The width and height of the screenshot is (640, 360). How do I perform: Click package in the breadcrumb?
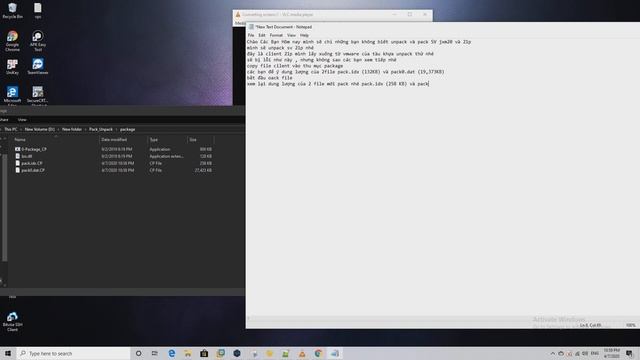(x=127, y=129)
